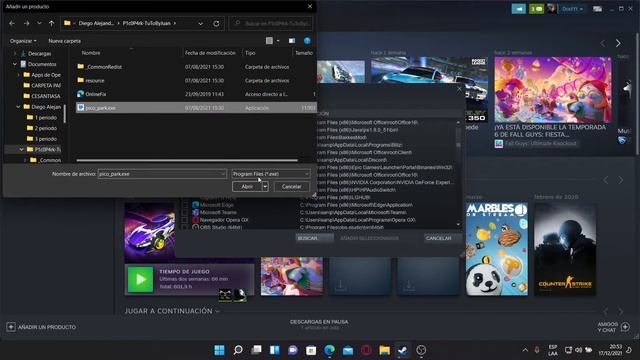This screenshot has width=640, height=360.
Task: Select the 1 periodo folder
Action: point(42,118)
